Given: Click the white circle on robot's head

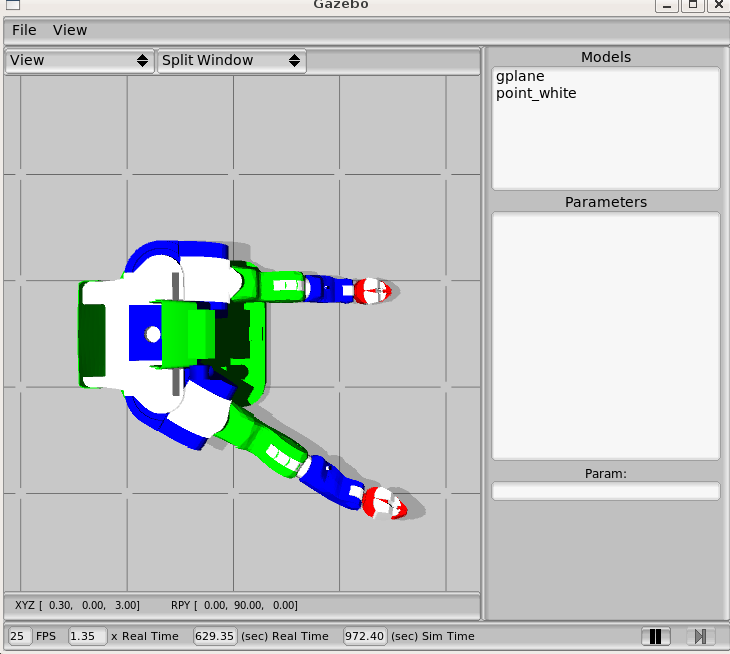Looking at the screenshot, I should tap(153, 334).
